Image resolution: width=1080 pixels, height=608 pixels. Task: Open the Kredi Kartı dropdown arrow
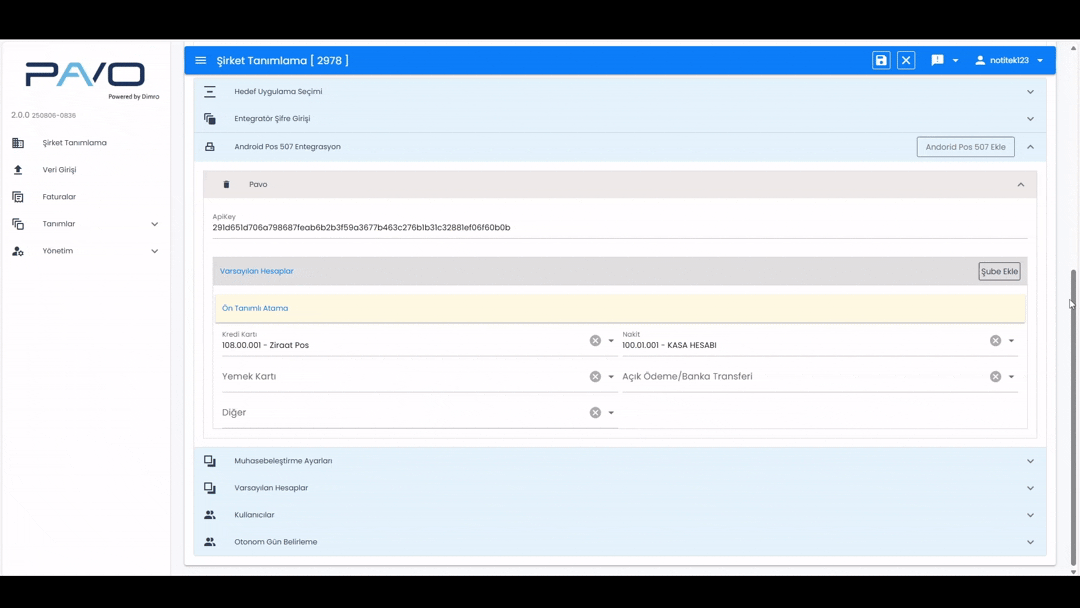611,341
